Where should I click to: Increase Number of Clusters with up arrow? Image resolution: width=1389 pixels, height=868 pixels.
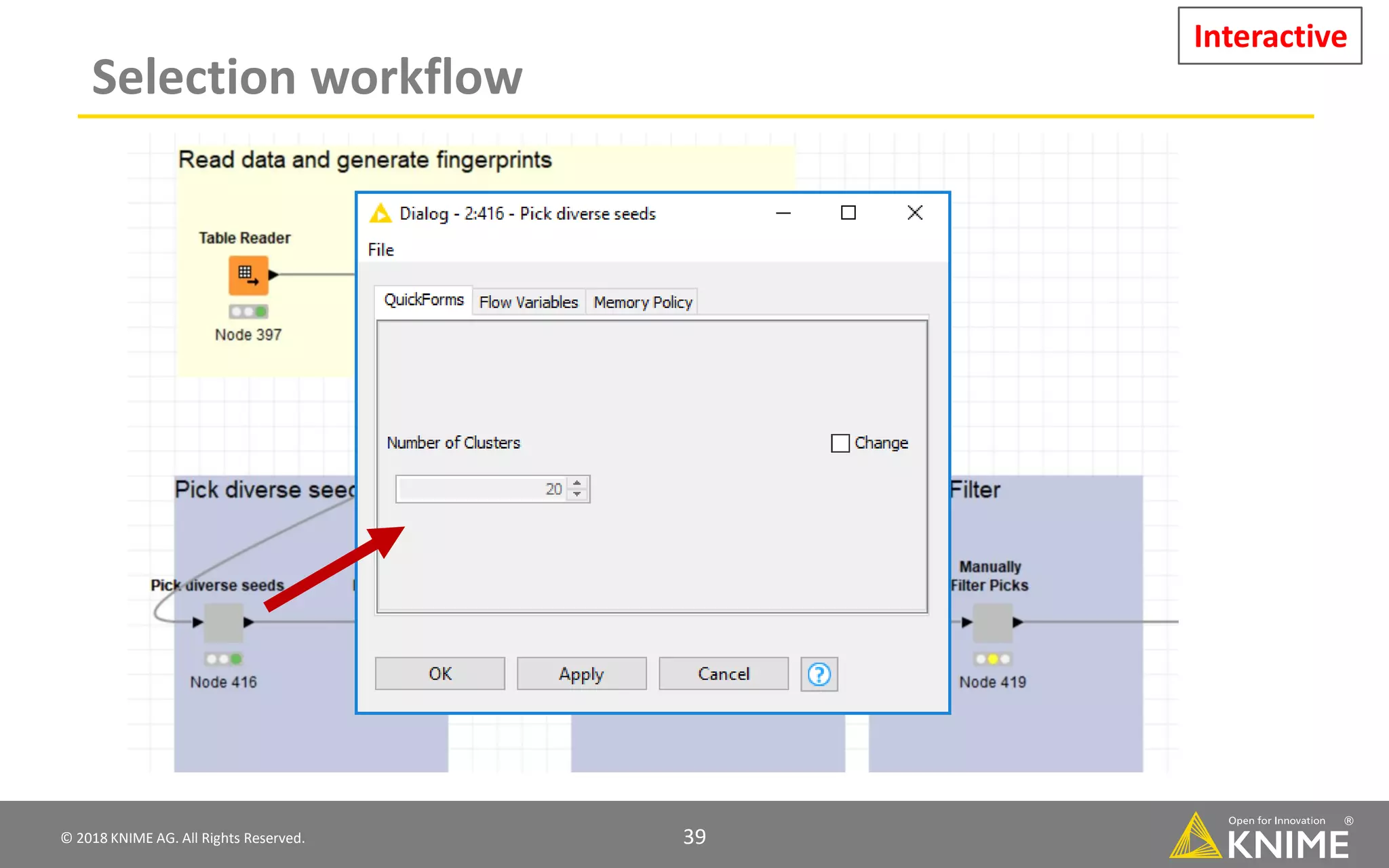(577, 483)
